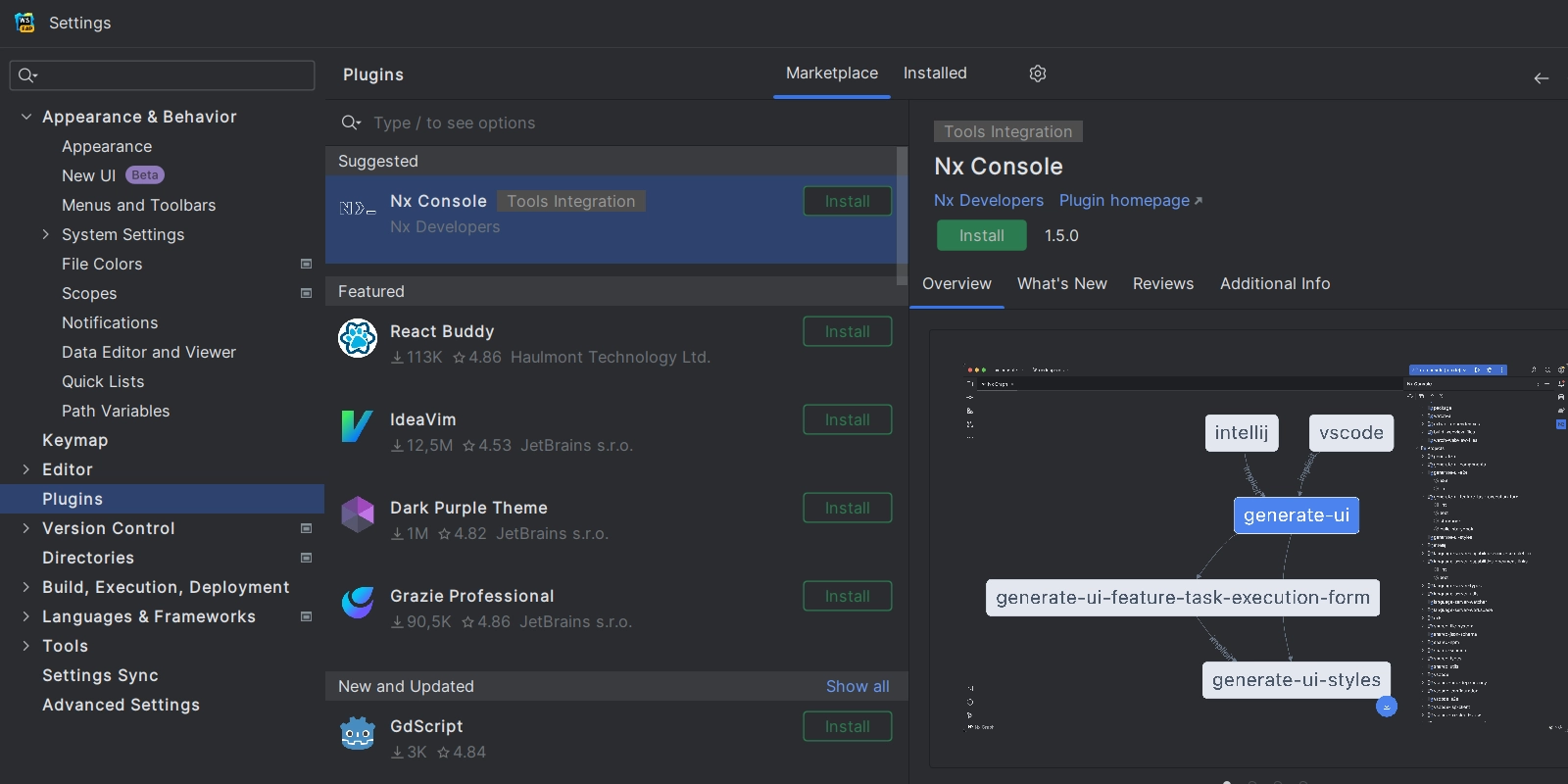Select File Colors settings
1568x784 pixels.
[102, 264]
